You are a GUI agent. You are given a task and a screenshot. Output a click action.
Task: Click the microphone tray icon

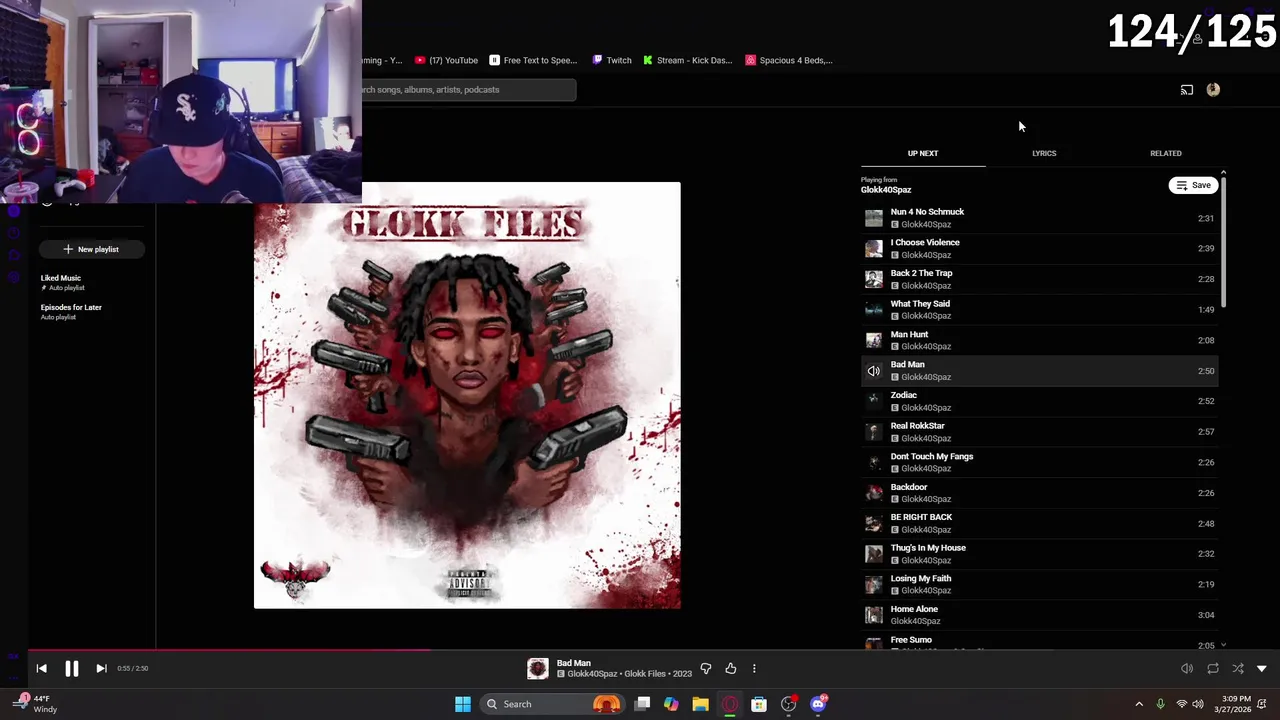pos(1160,704)
